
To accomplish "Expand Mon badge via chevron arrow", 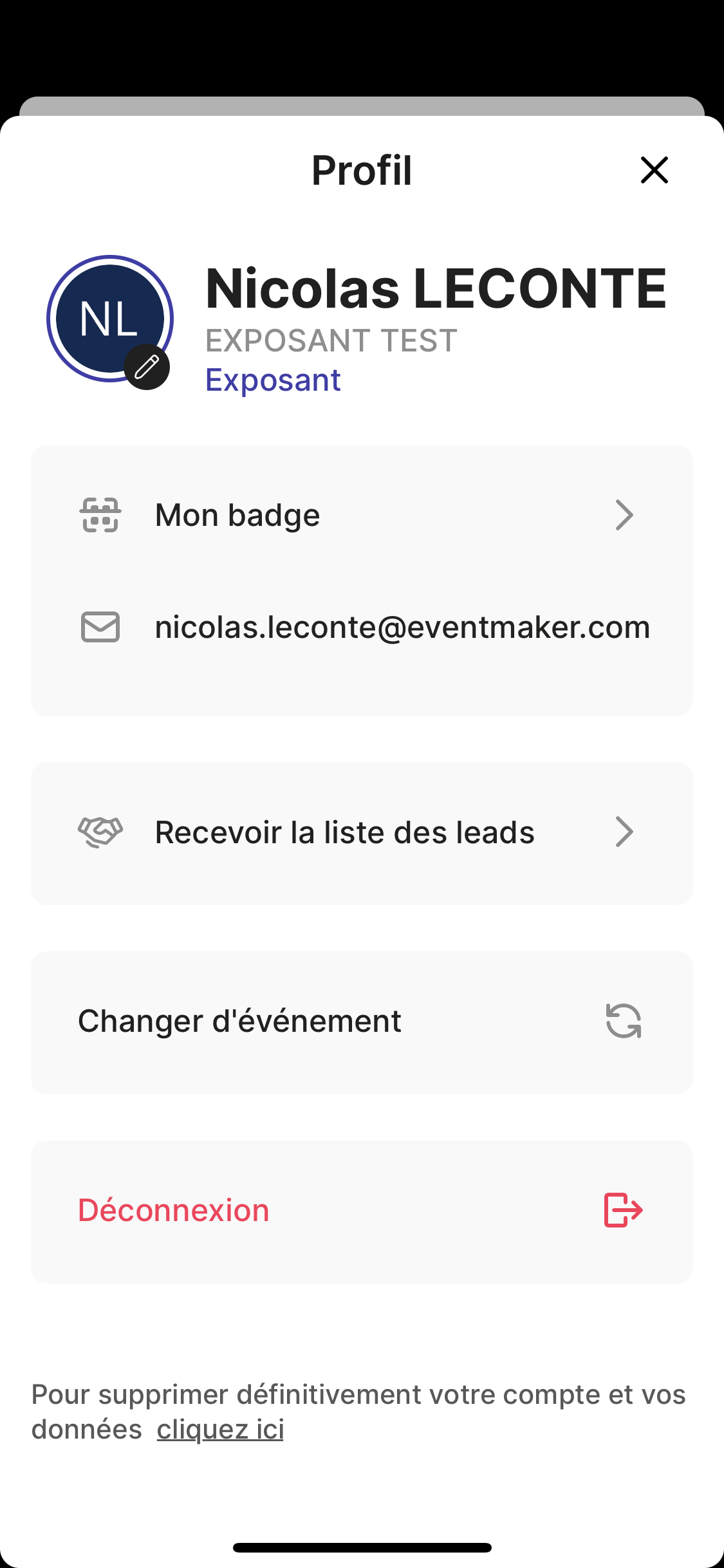I will pyautogui.click(x=624, y=515).
